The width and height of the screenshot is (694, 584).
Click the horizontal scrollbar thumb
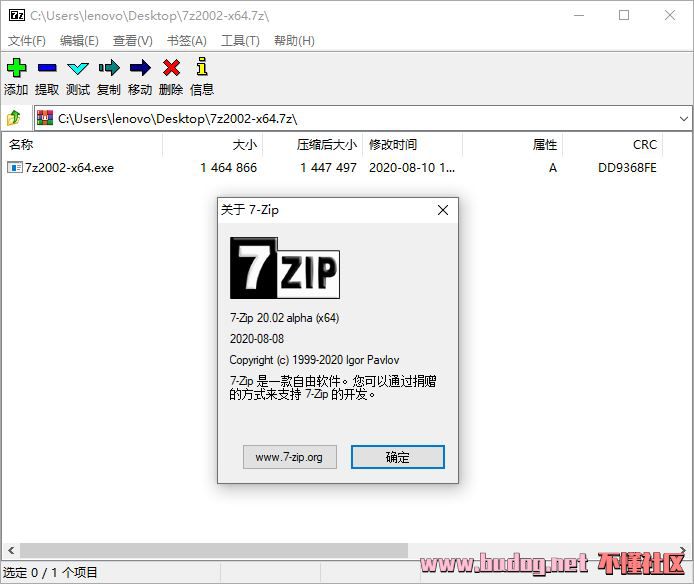point(214,550)
